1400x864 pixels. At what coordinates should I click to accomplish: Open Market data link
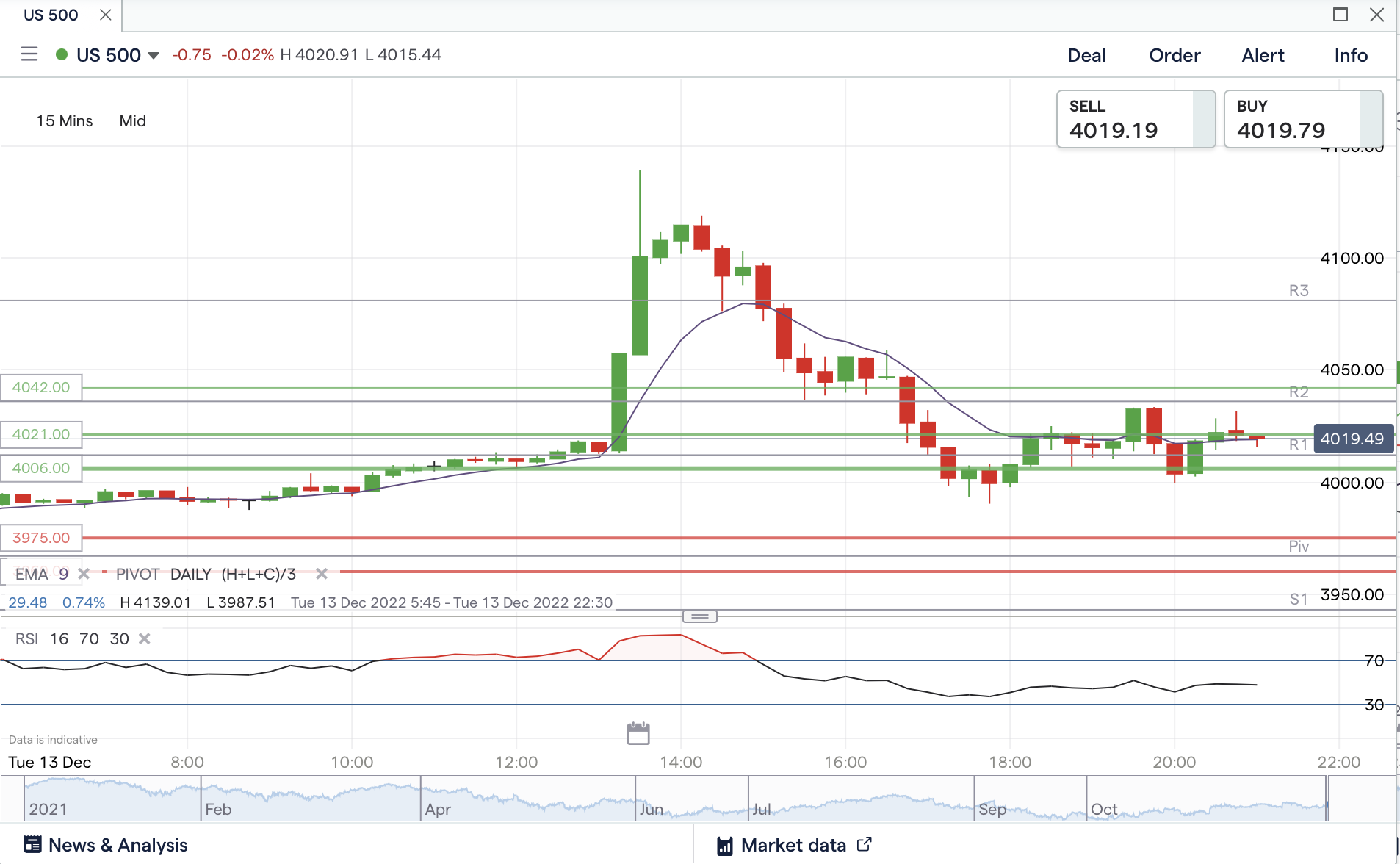tap(794, 845)
